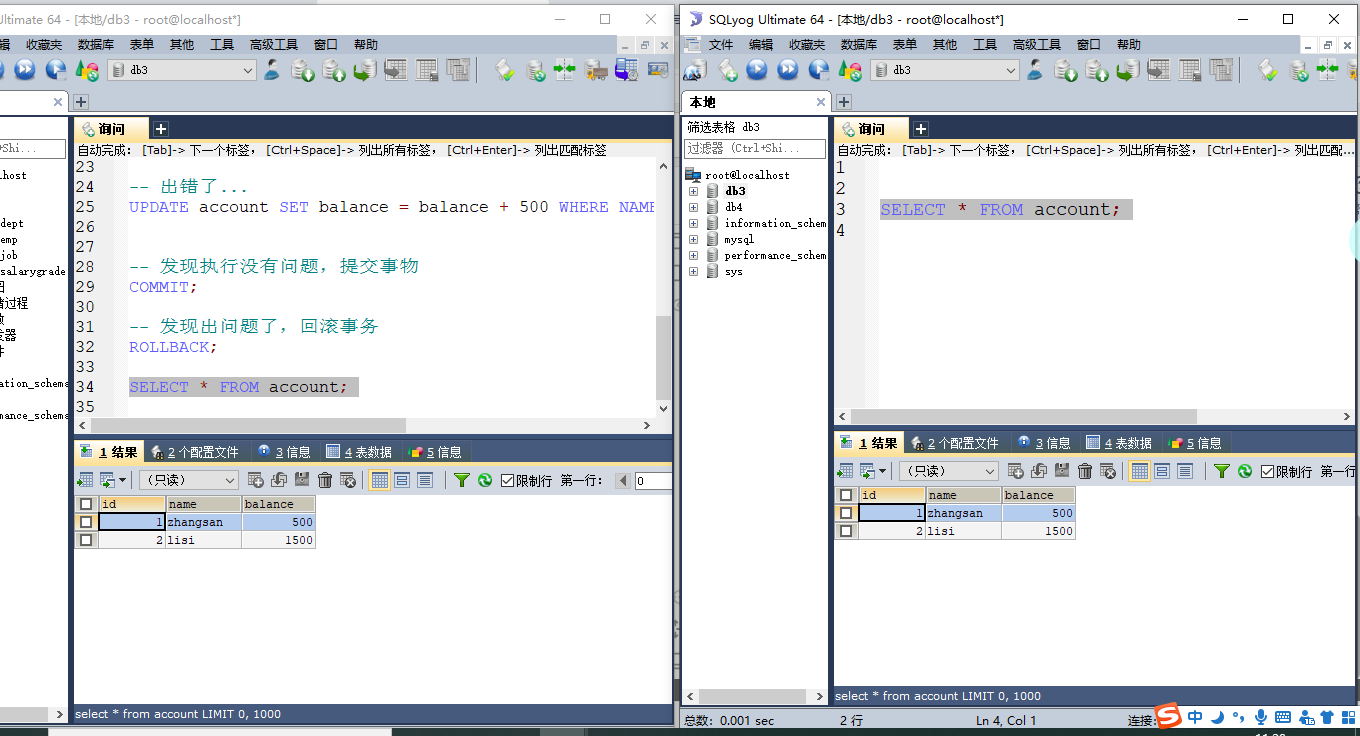1360x736 pixels.
Task: Add new query tab in right window
Action: tap(921, 129)
